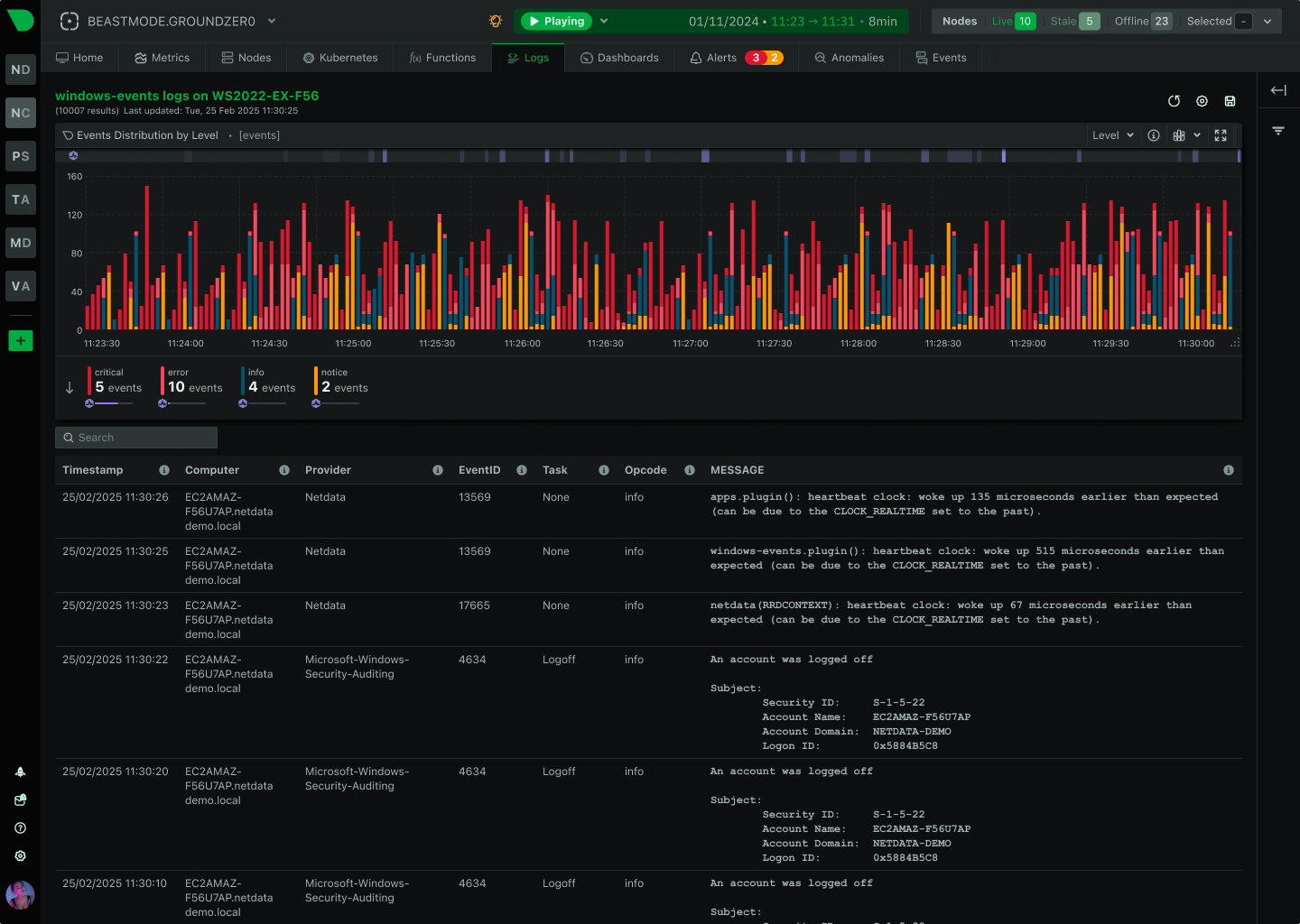
Task: Click the refresh logs icon
Action: point(1174,101)
